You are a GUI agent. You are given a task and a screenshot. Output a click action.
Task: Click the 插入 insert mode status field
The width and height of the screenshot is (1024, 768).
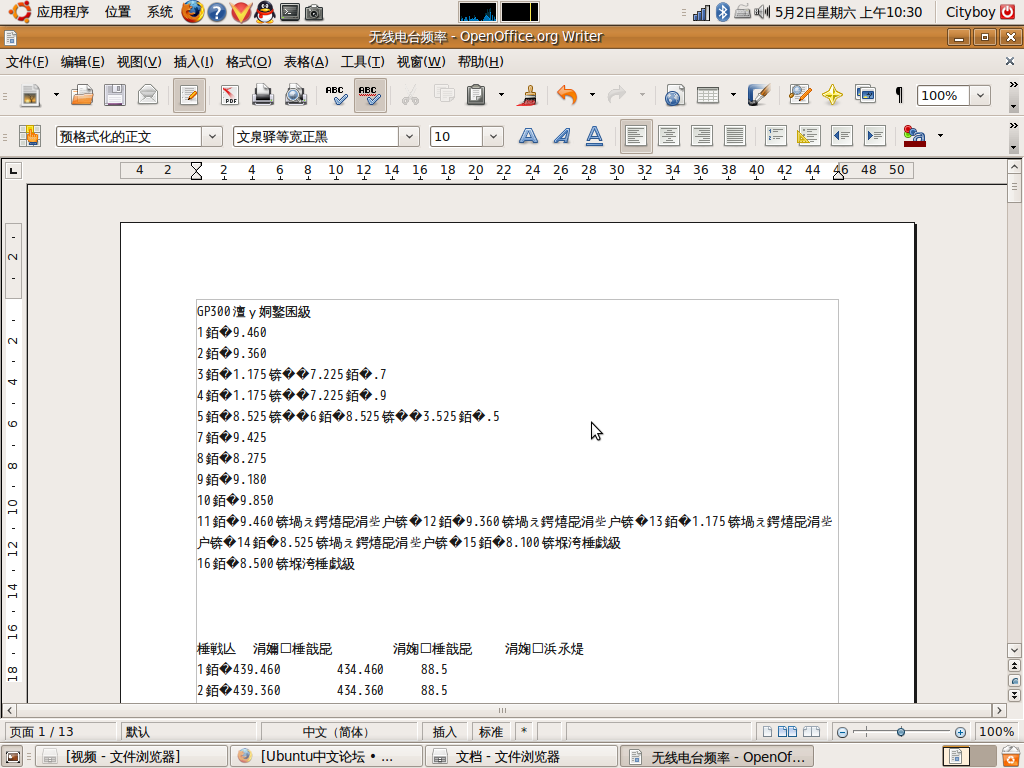[x=445, y=731]
